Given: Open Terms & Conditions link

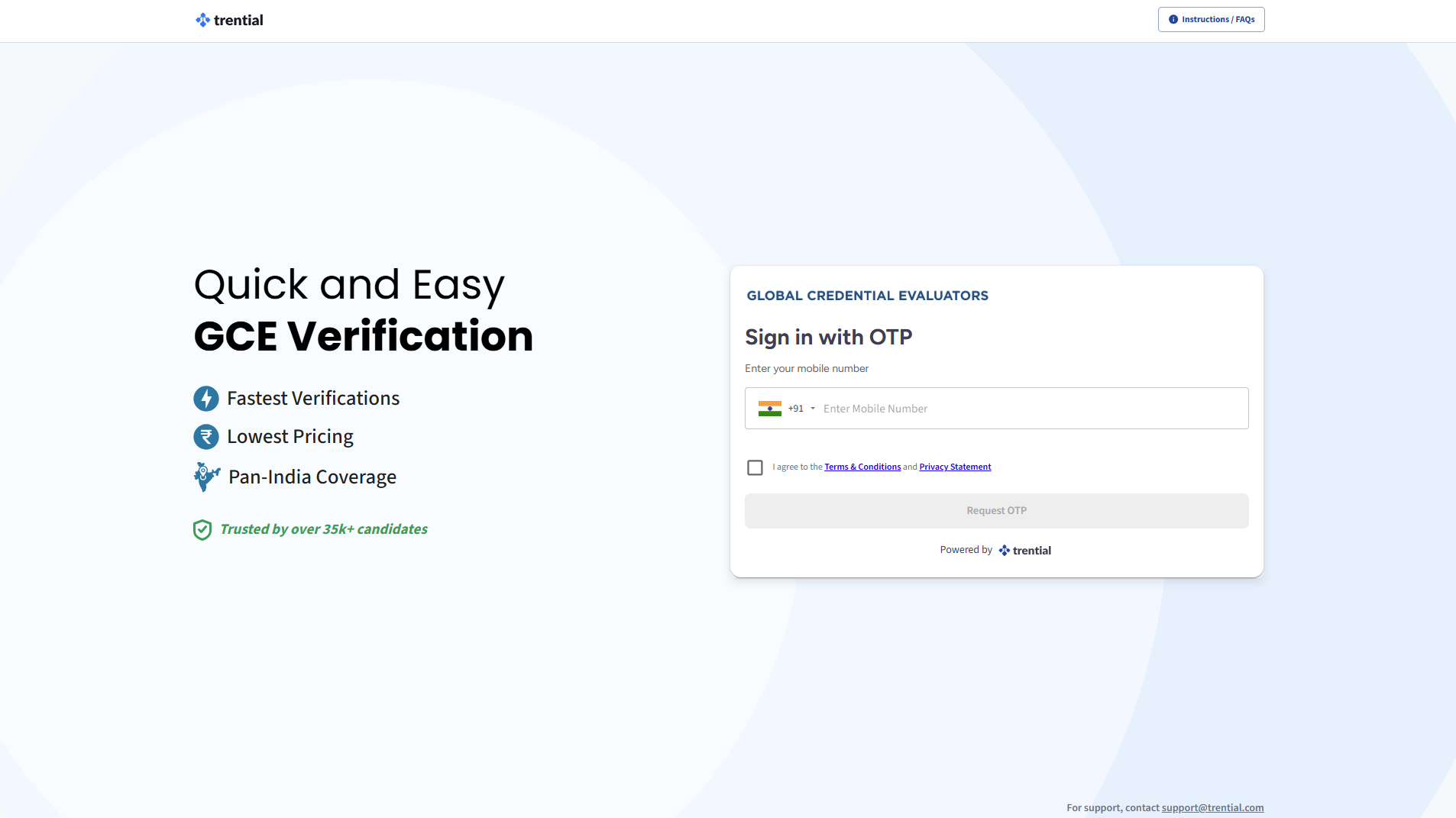Looking at the screenshot, I should click(862, 467).
